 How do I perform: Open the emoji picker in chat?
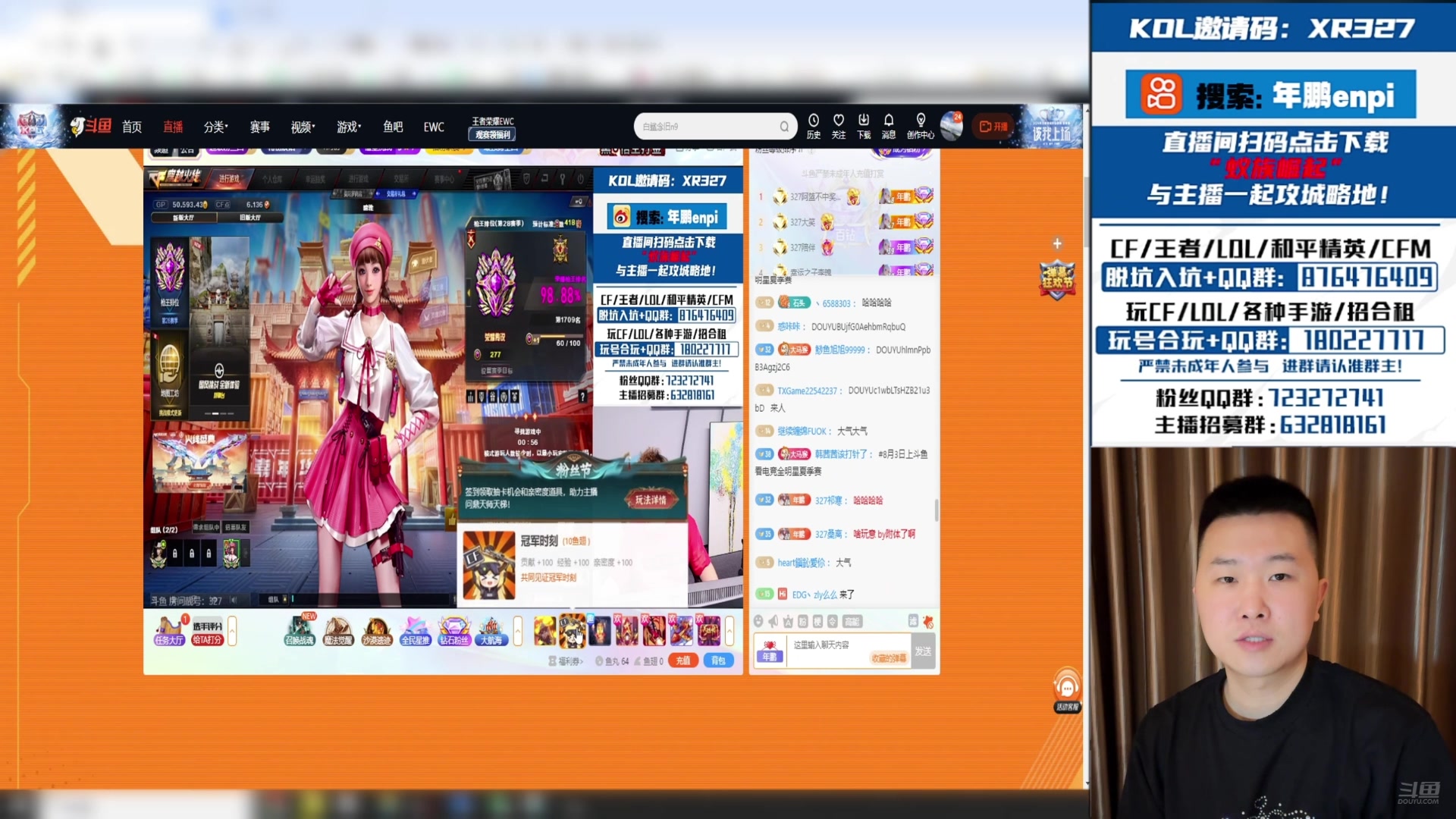click(758, 621)
